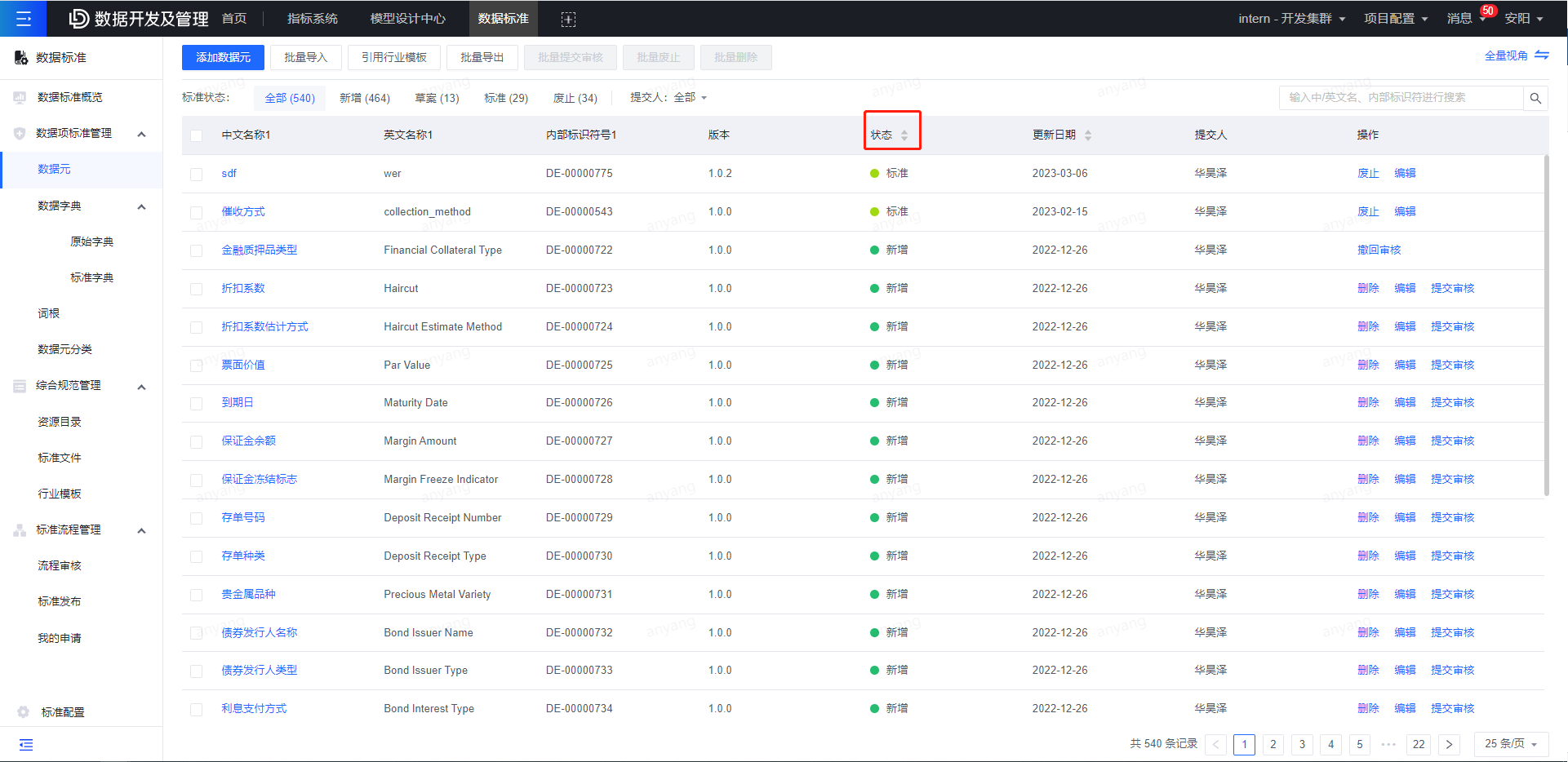Screen dimensions: 1568x762
Task: Click the 添加数据元 button
Action: pyautogui.click(x=223, y=57)
